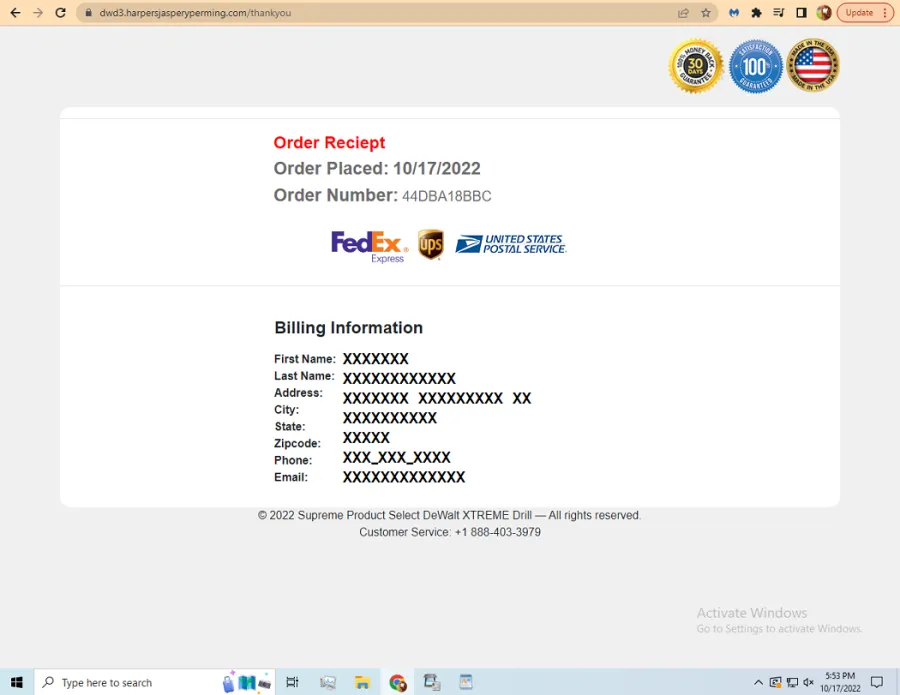Viewport: 900px width, 695px height.
Task: Click the FedEx Express logo
Action: [370, 246]
